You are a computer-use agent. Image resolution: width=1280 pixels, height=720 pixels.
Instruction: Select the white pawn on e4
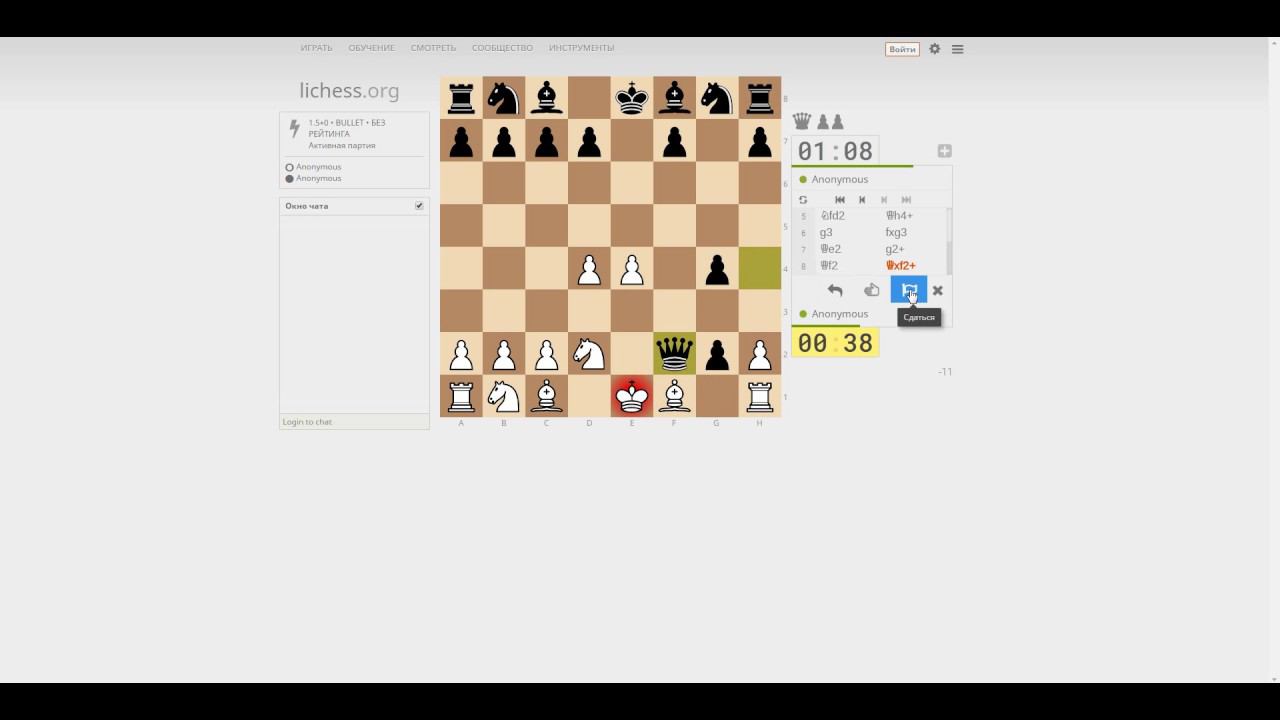click(631, 268)
